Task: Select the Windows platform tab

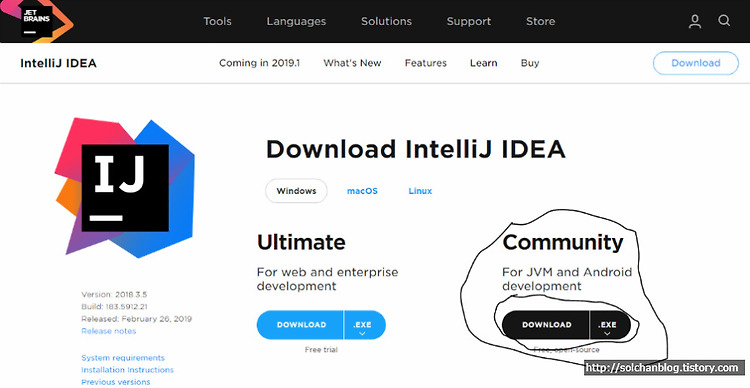Action: (296, 191)
